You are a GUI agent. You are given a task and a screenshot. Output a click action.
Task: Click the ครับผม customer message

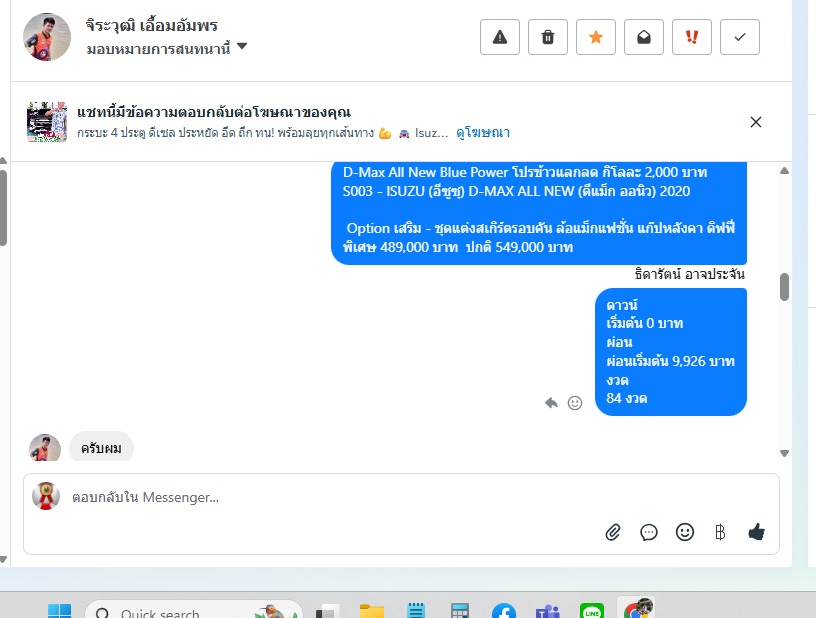(x=101, y=447)
